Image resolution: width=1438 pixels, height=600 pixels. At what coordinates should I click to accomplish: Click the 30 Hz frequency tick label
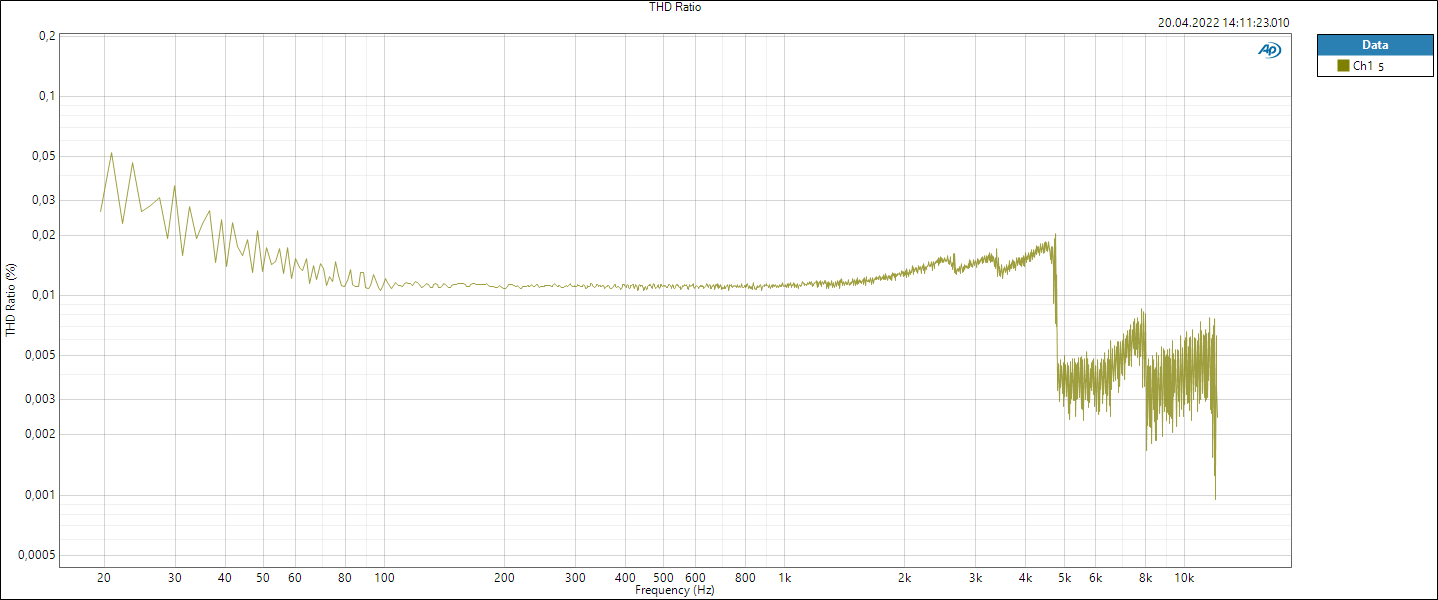pyautogui.click(x=175, y=578)
